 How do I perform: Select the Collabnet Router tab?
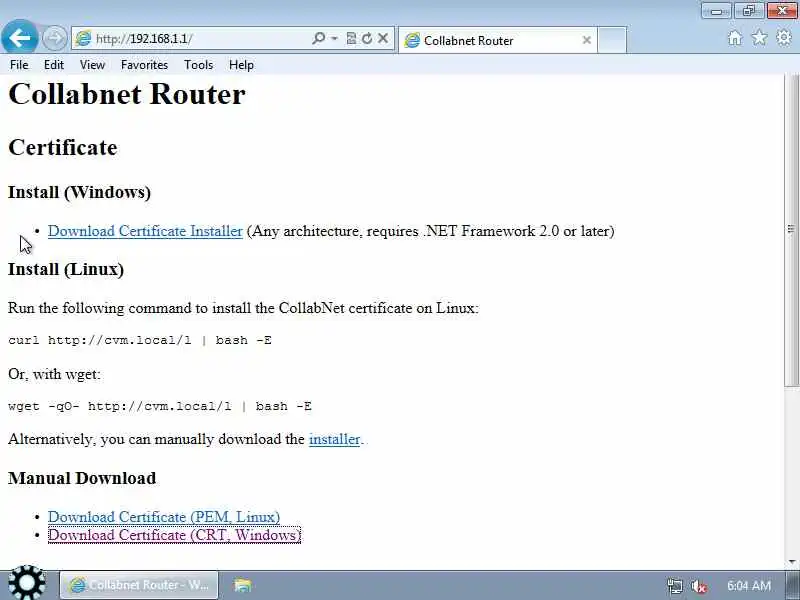tap(497, 40)
